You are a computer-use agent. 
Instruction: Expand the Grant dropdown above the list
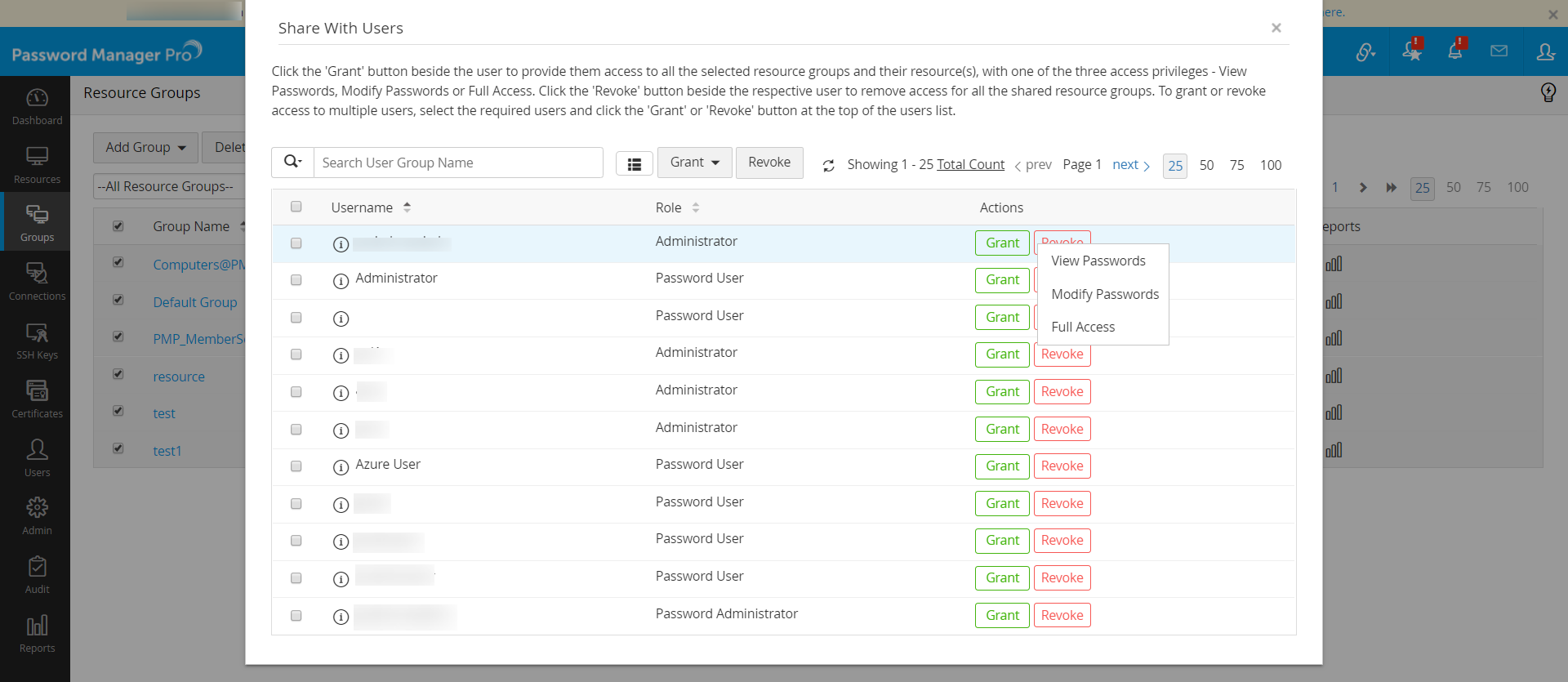(694, 163)
